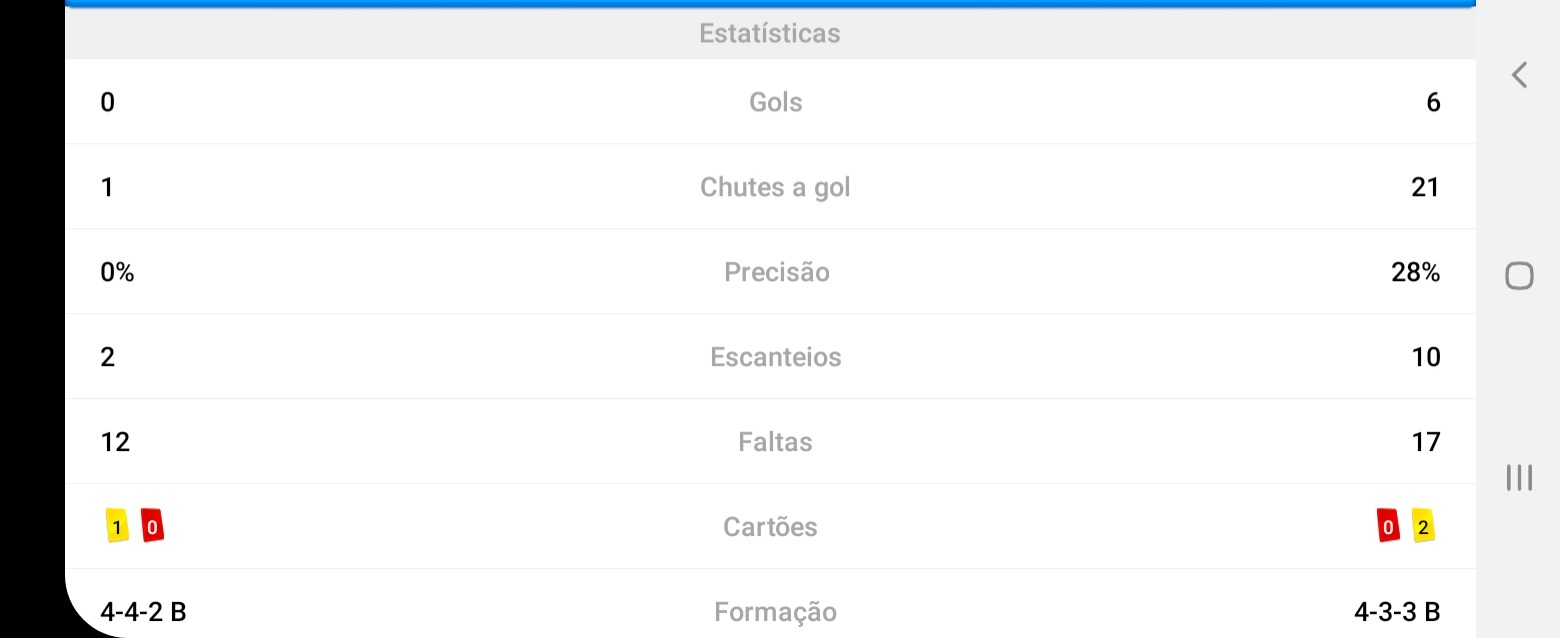Tap the Android back arrow
The height and width of the screenshot is (638, 1560).
coord(1519,74)
